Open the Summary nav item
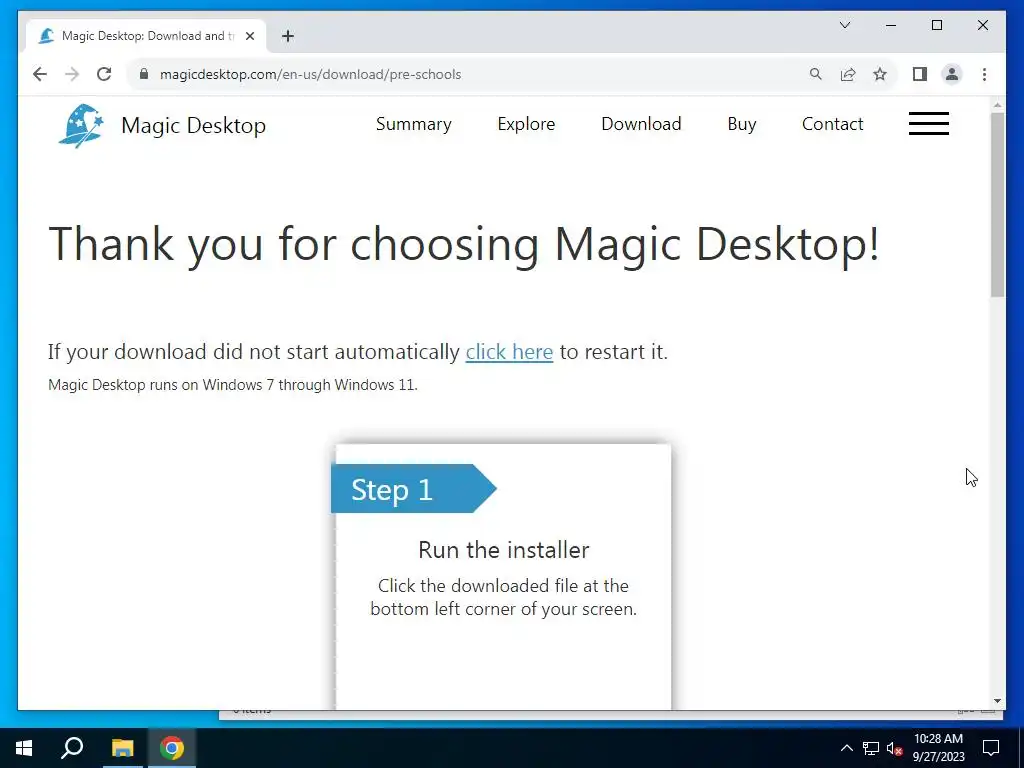This screenshot has width=1024, height=768. (413, 123)
